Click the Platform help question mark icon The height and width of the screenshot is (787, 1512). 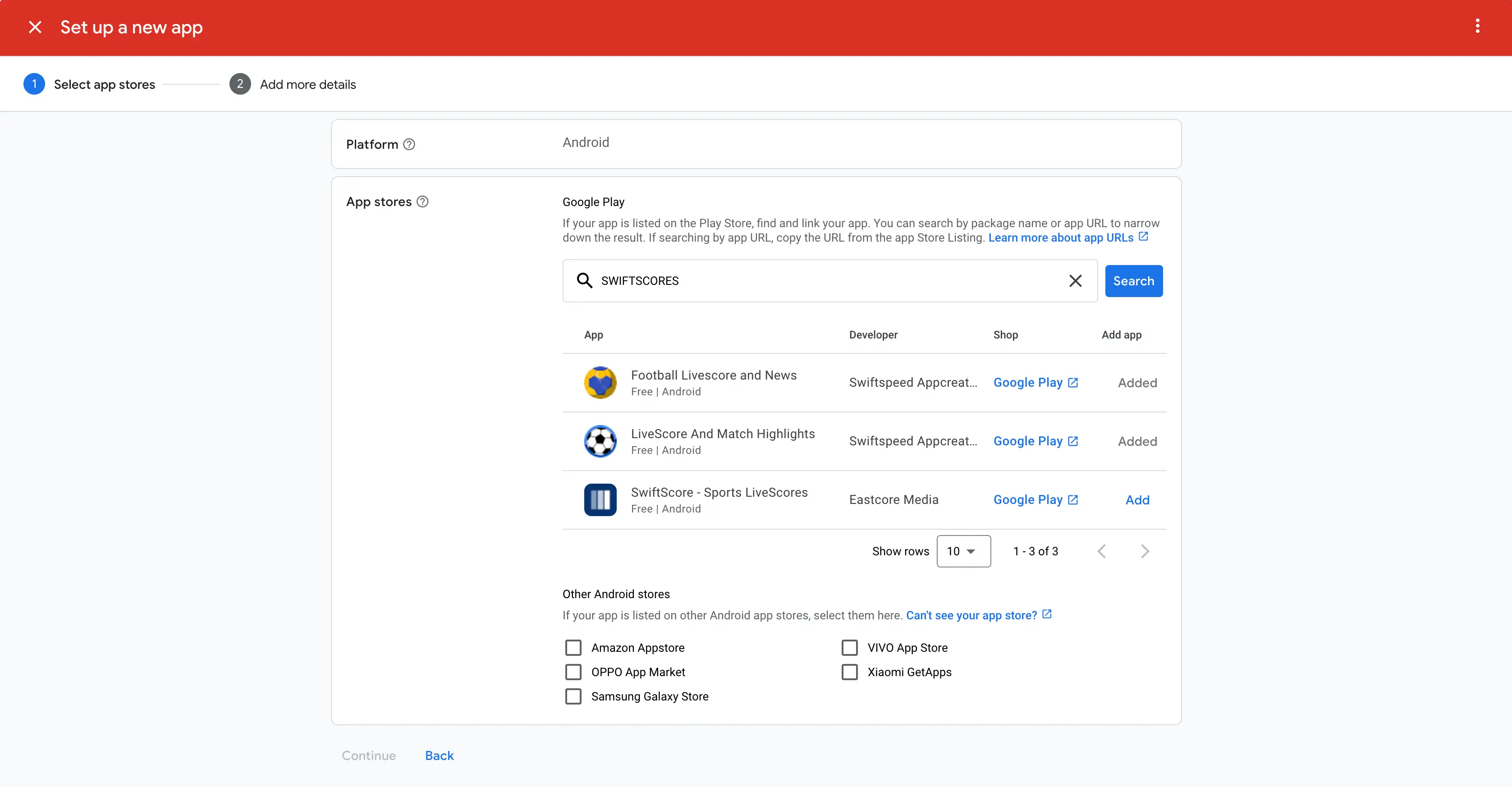pyautogui.click(x=409, y=144)
